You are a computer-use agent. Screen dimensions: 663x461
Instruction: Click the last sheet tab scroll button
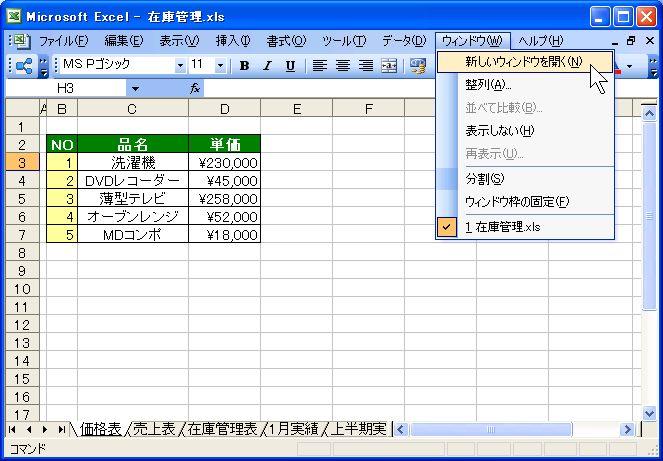(62, 429)
